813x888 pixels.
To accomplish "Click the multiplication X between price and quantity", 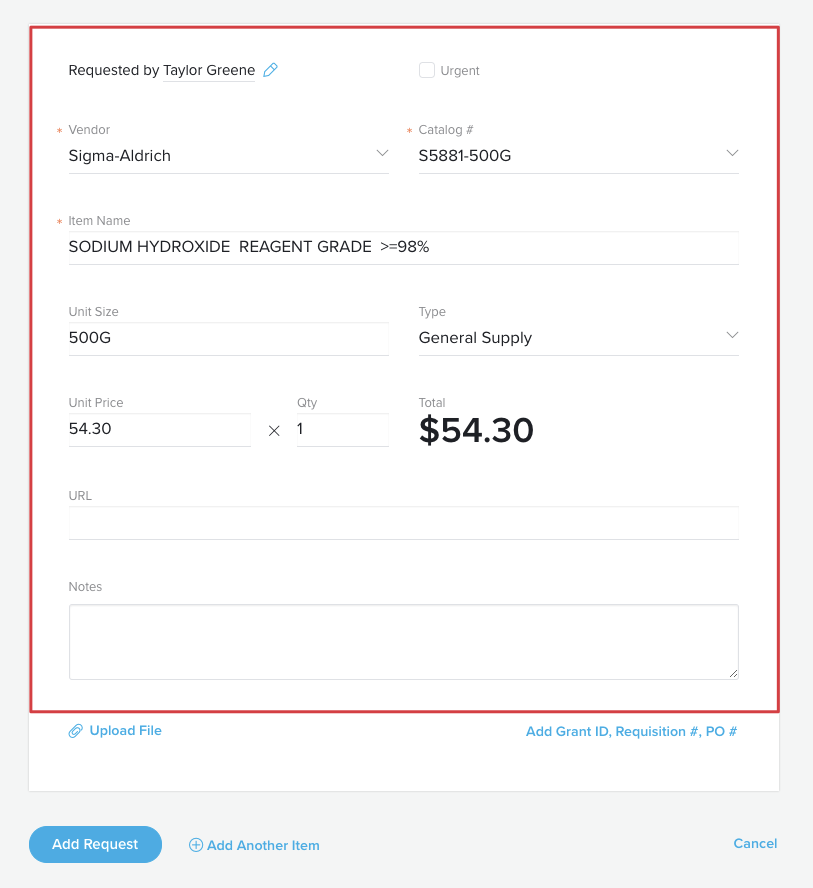I will [274, 431].
